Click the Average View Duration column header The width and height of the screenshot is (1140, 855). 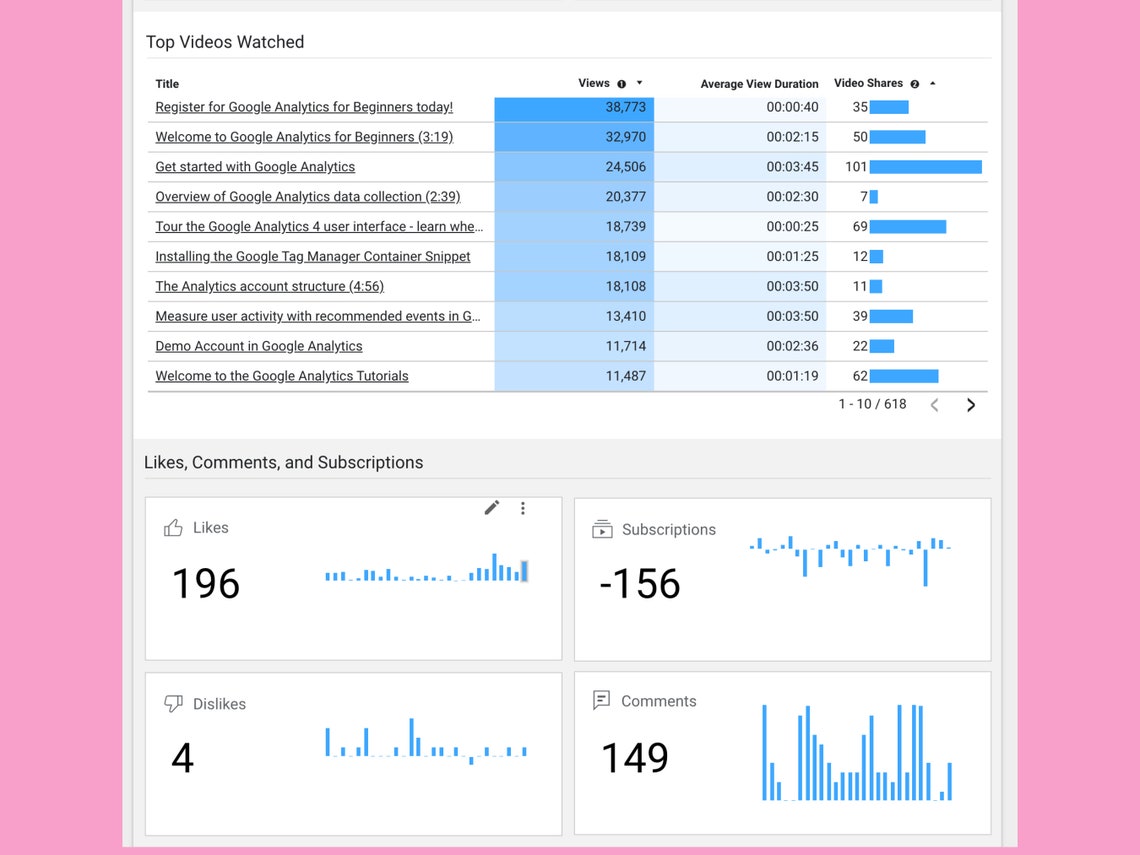click(760, 84)
